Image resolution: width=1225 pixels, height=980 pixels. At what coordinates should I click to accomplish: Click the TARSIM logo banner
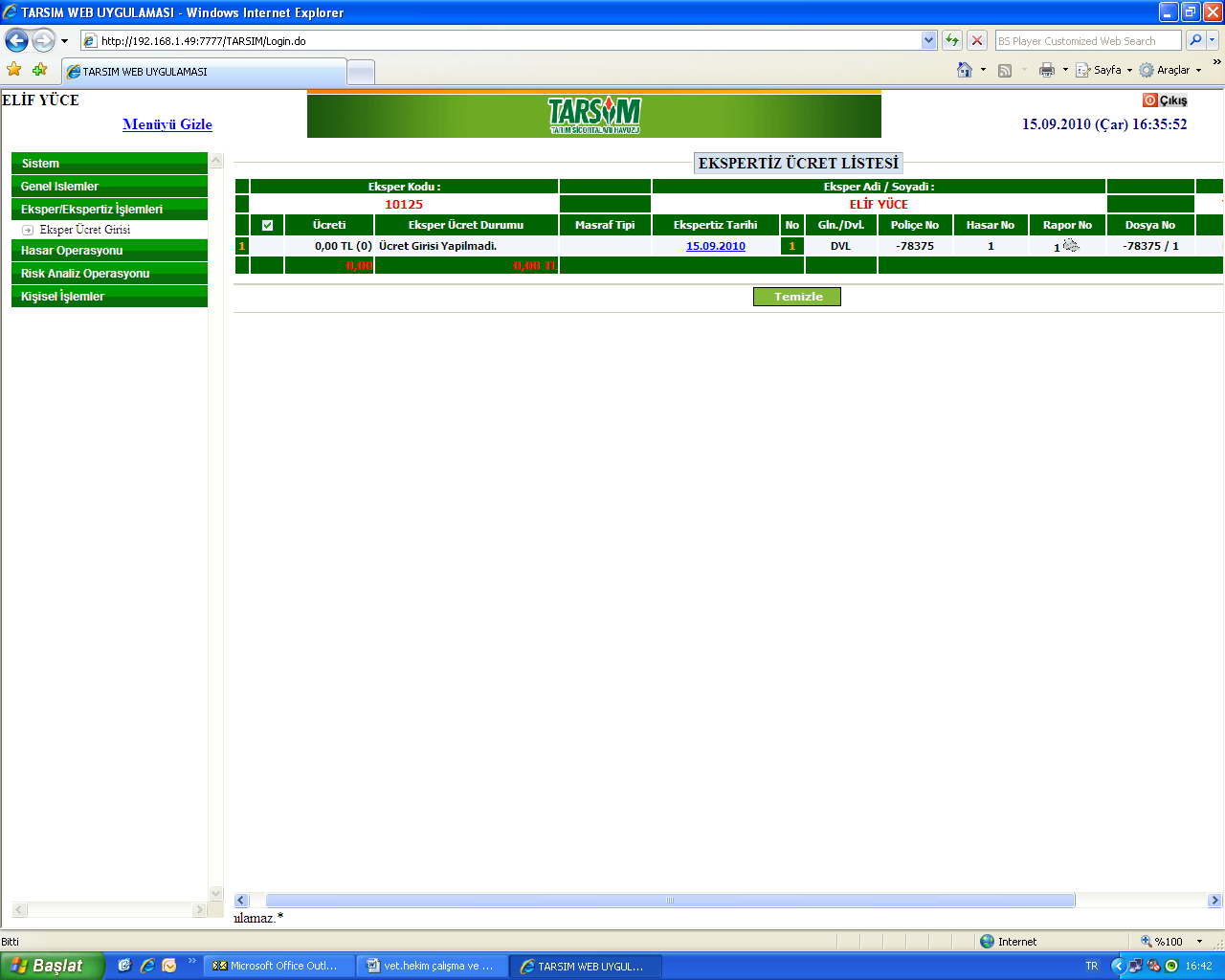(x=594, y=115)
